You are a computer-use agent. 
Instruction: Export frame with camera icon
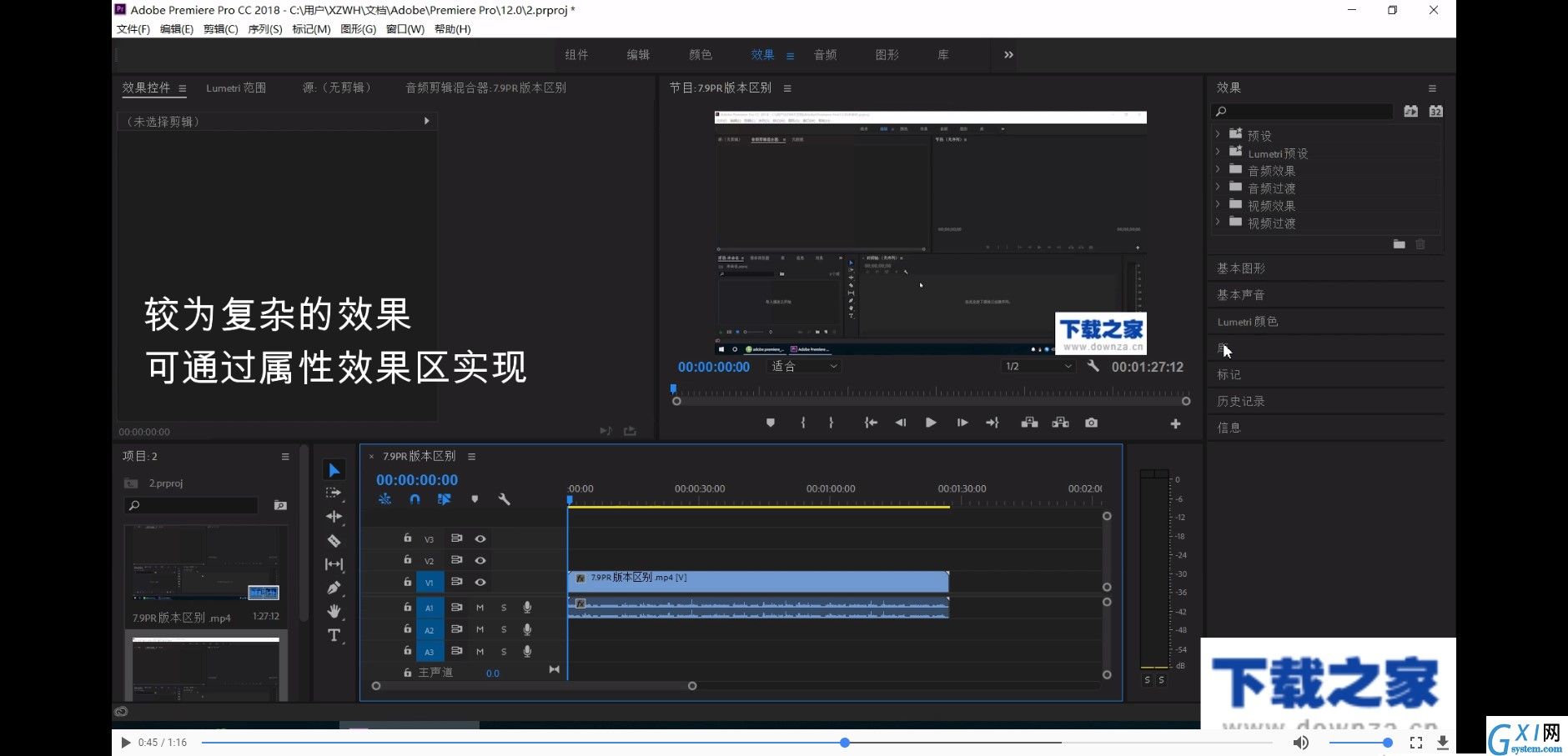1091,423
